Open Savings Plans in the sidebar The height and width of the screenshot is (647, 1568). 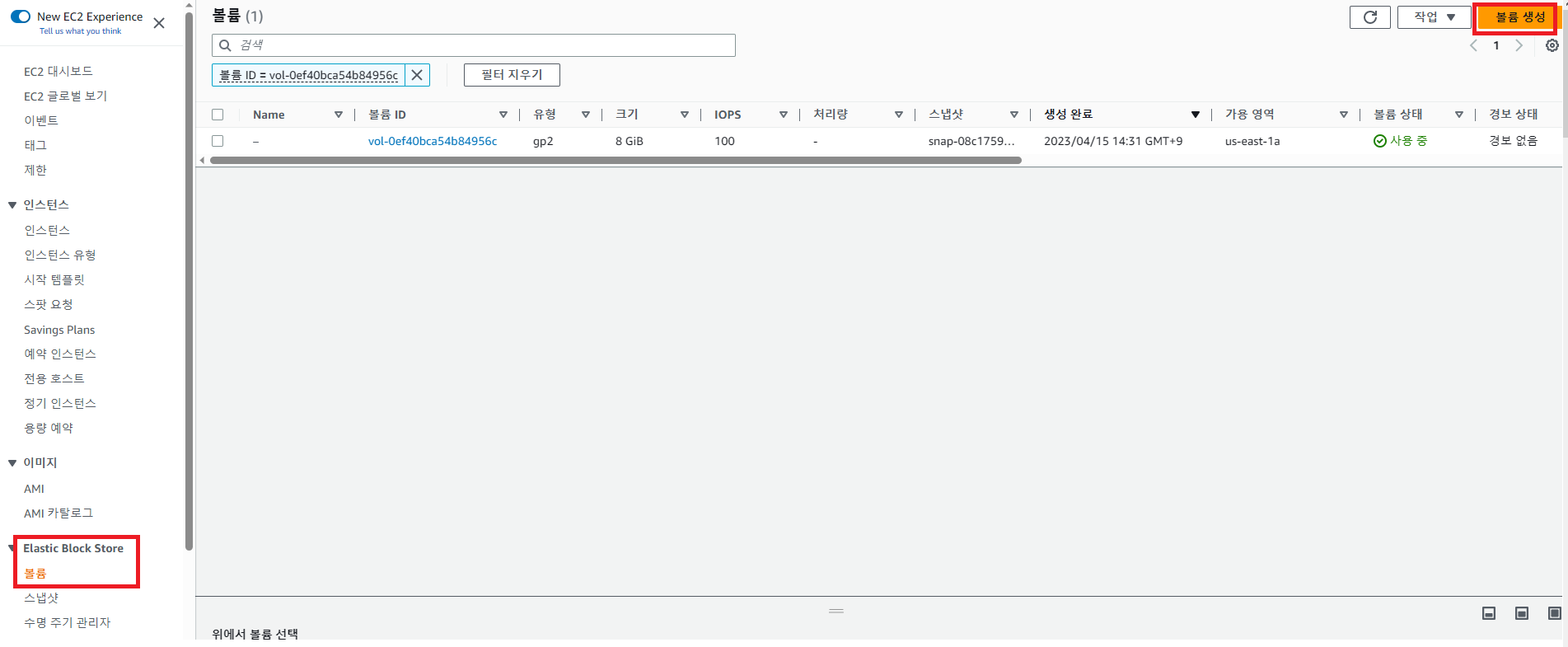click(59, 330)
